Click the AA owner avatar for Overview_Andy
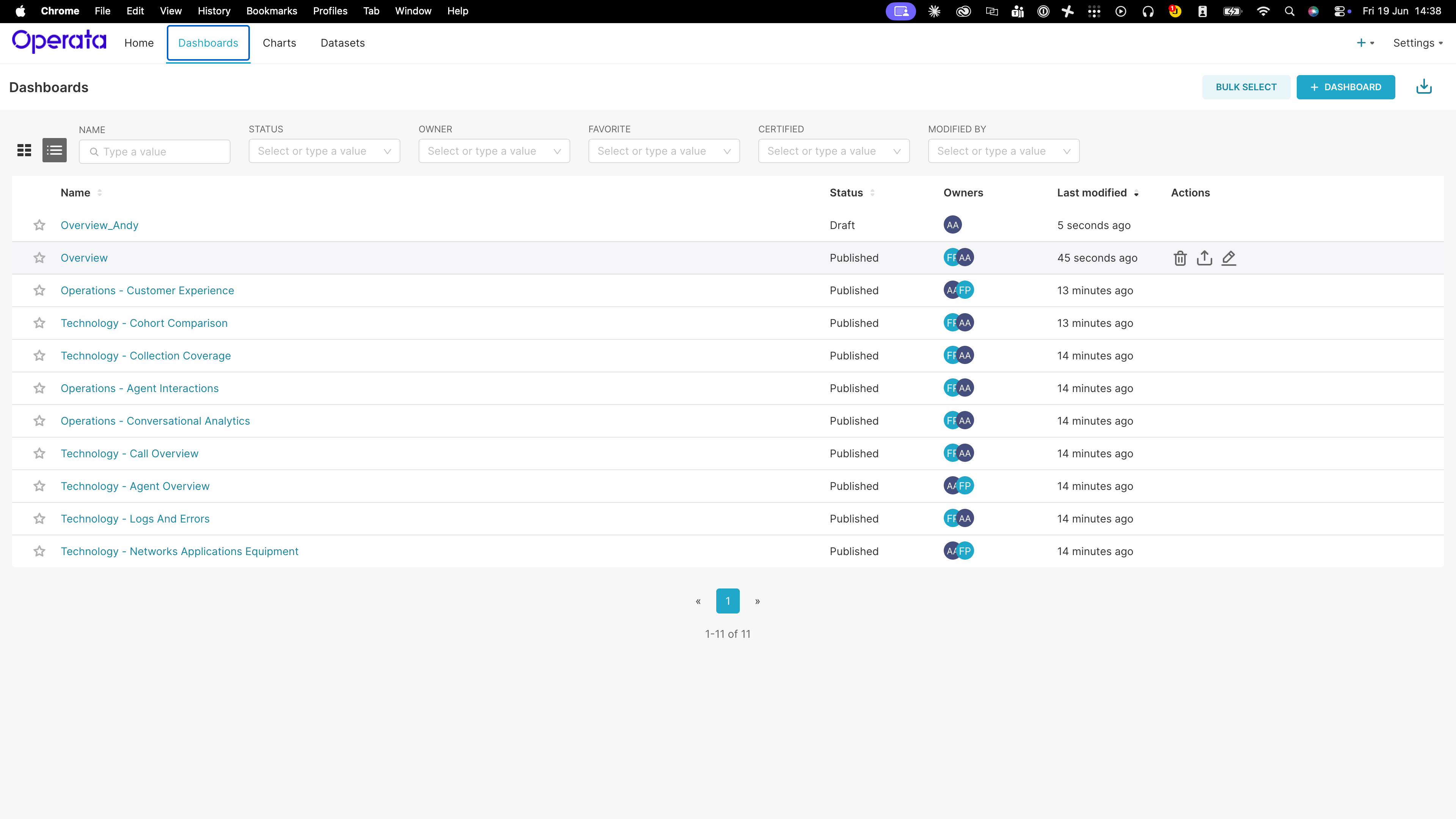 click(x=952, y=225)
